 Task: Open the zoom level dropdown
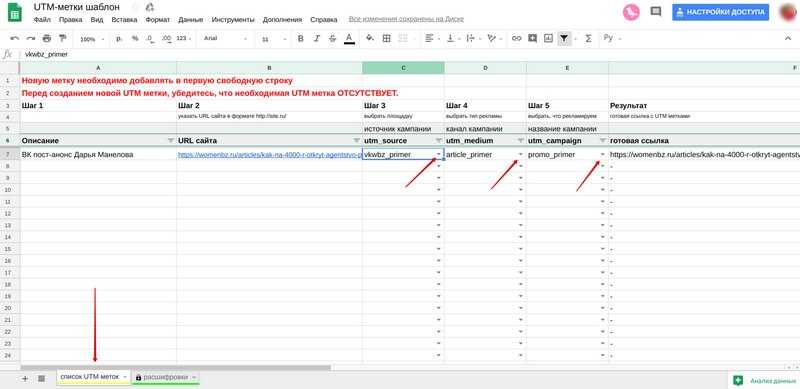pos(92,39)
